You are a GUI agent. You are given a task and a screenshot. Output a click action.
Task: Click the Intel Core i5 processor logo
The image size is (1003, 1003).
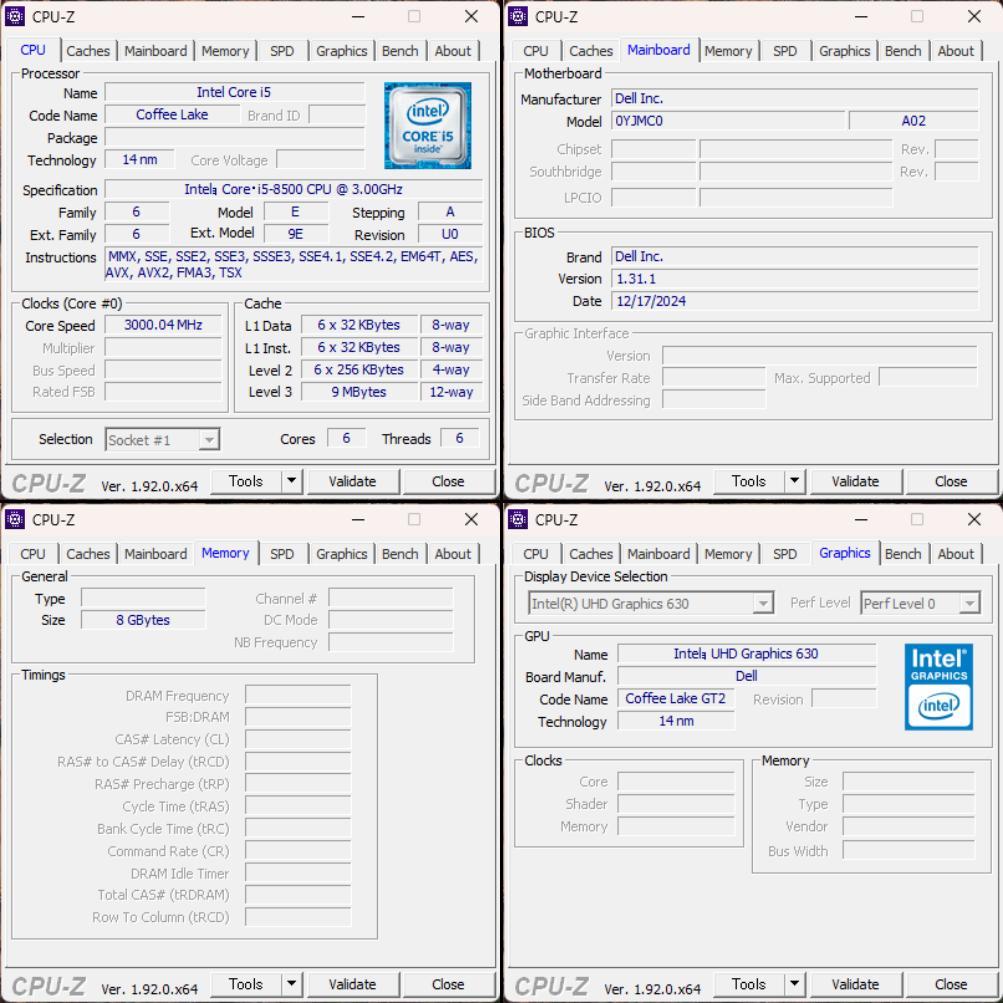(427, 126)
